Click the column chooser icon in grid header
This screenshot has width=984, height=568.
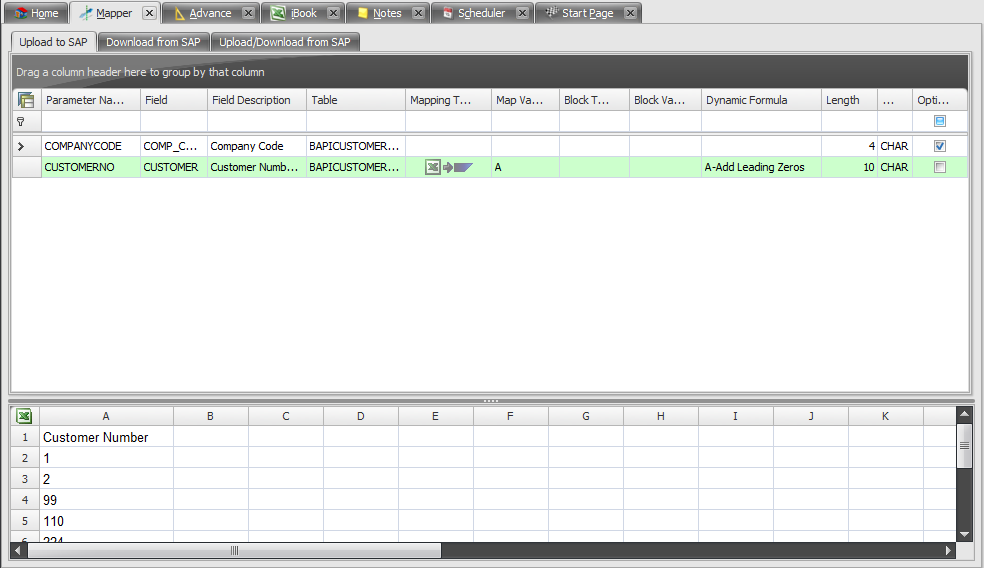pyautogui.click(x=26, y=100)
